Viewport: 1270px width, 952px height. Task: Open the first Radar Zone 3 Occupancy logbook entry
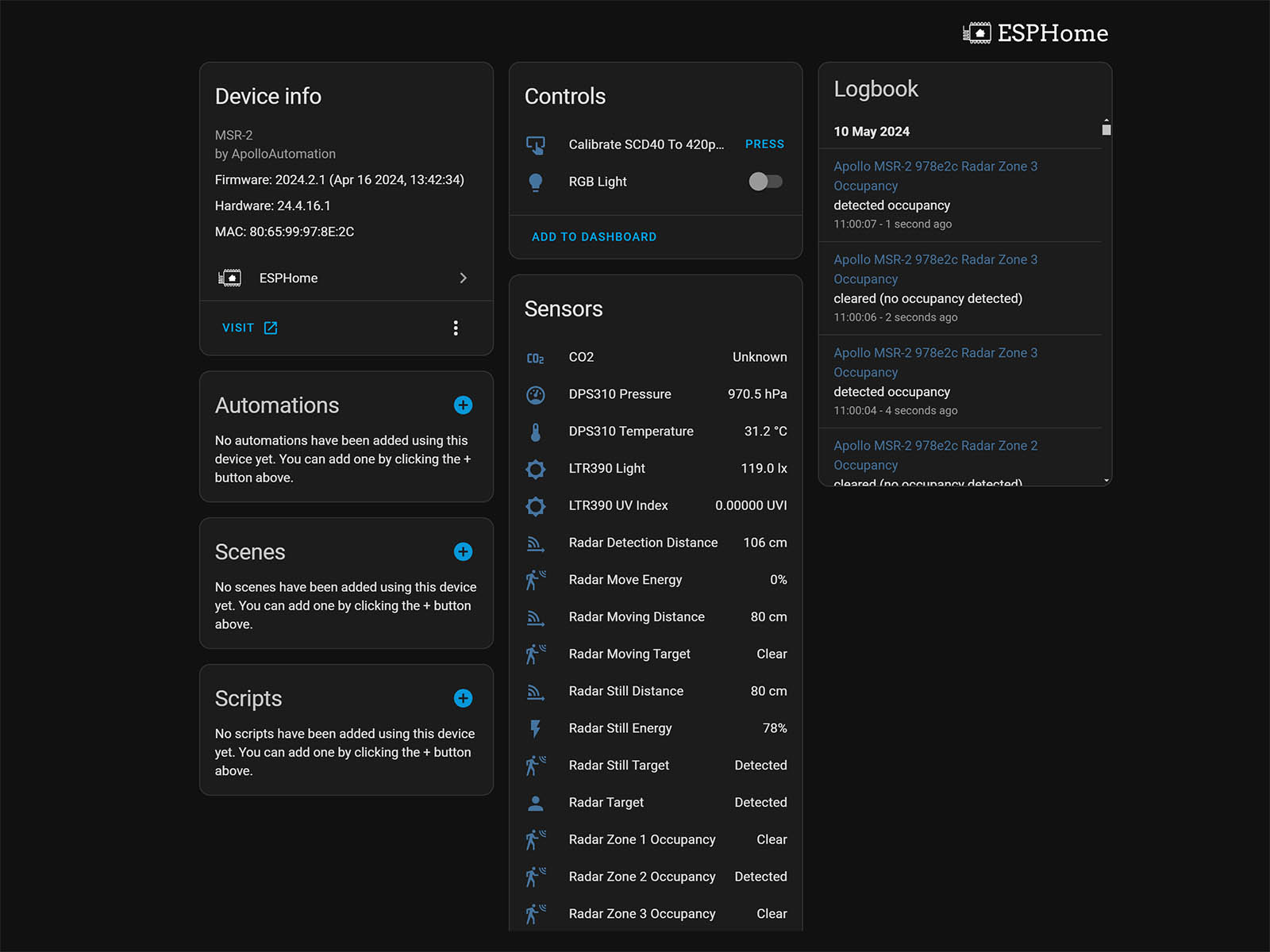[x=935, y=175]
